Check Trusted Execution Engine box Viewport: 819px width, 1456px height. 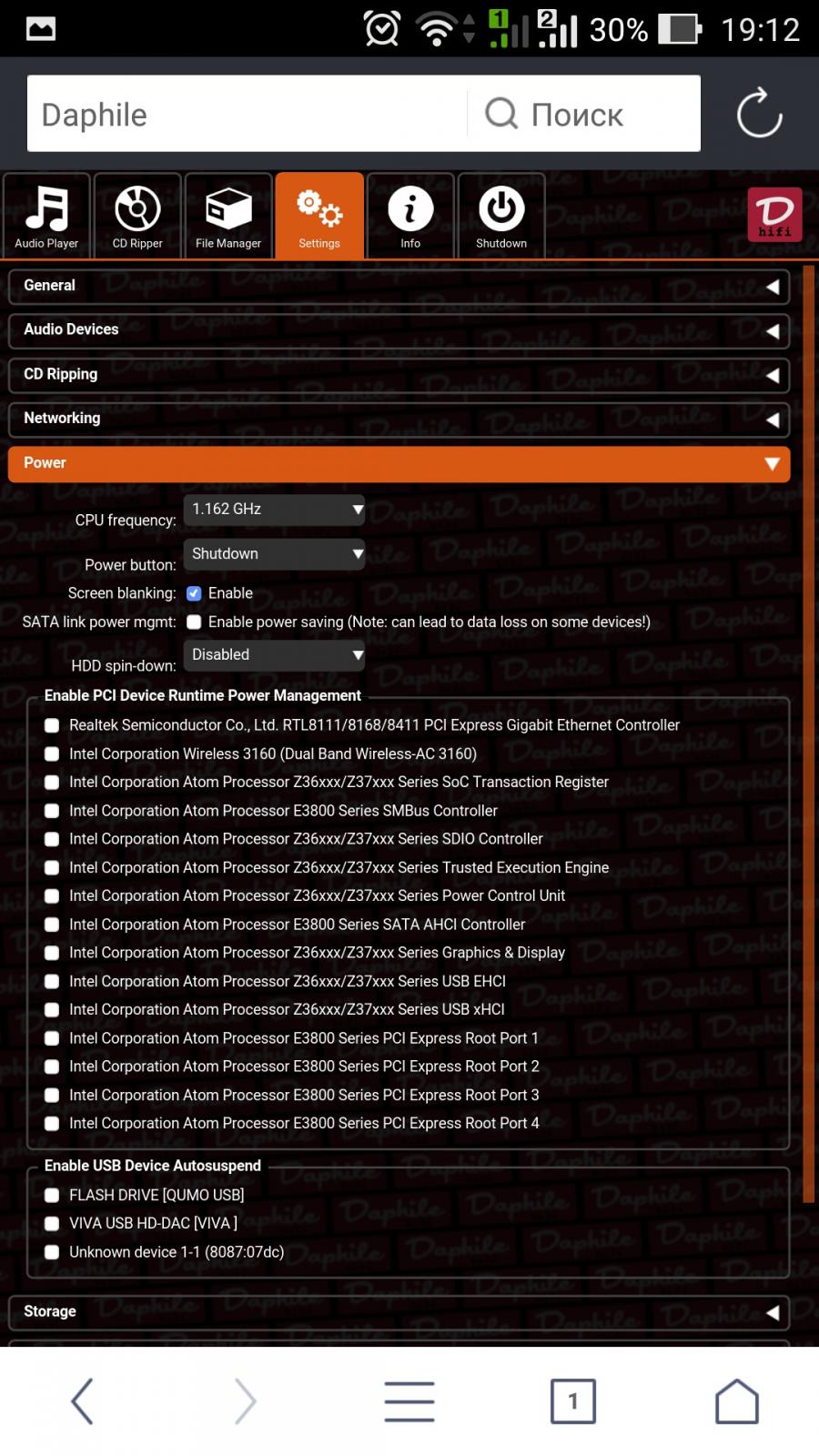pos(52,868)
